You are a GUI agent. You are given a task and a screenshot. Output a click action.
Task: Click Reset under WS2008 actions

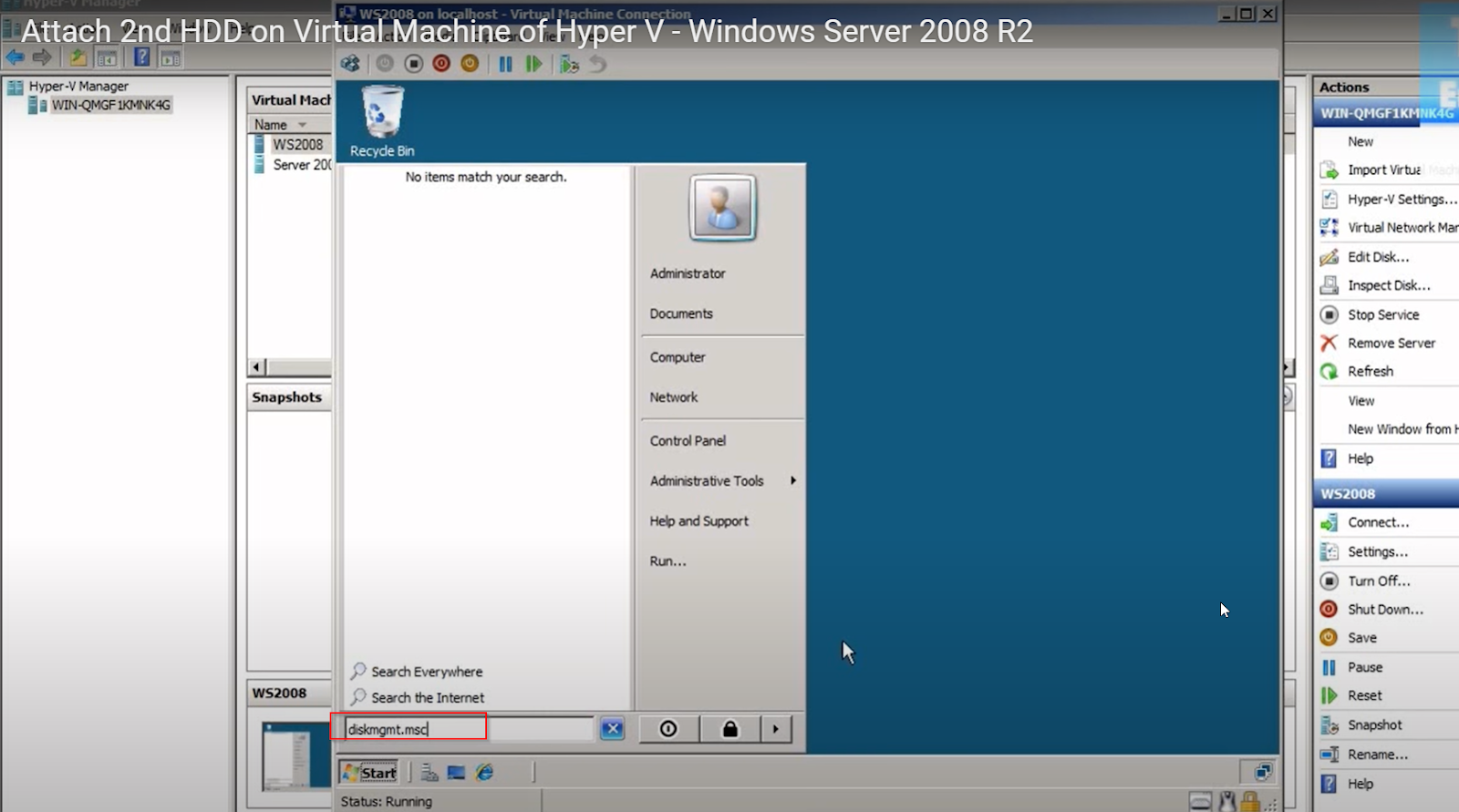tap(1364, 695)
